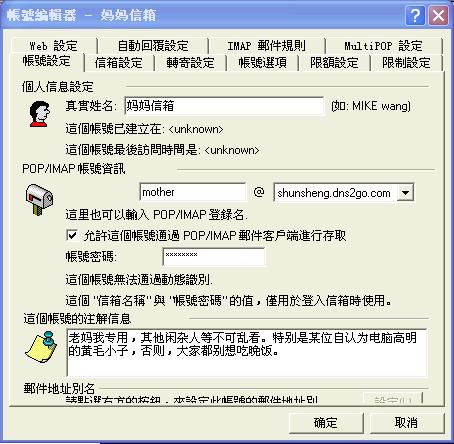Click the account comment text area
454x444 pixels.
pyautogui.click(x=247, y=352)
